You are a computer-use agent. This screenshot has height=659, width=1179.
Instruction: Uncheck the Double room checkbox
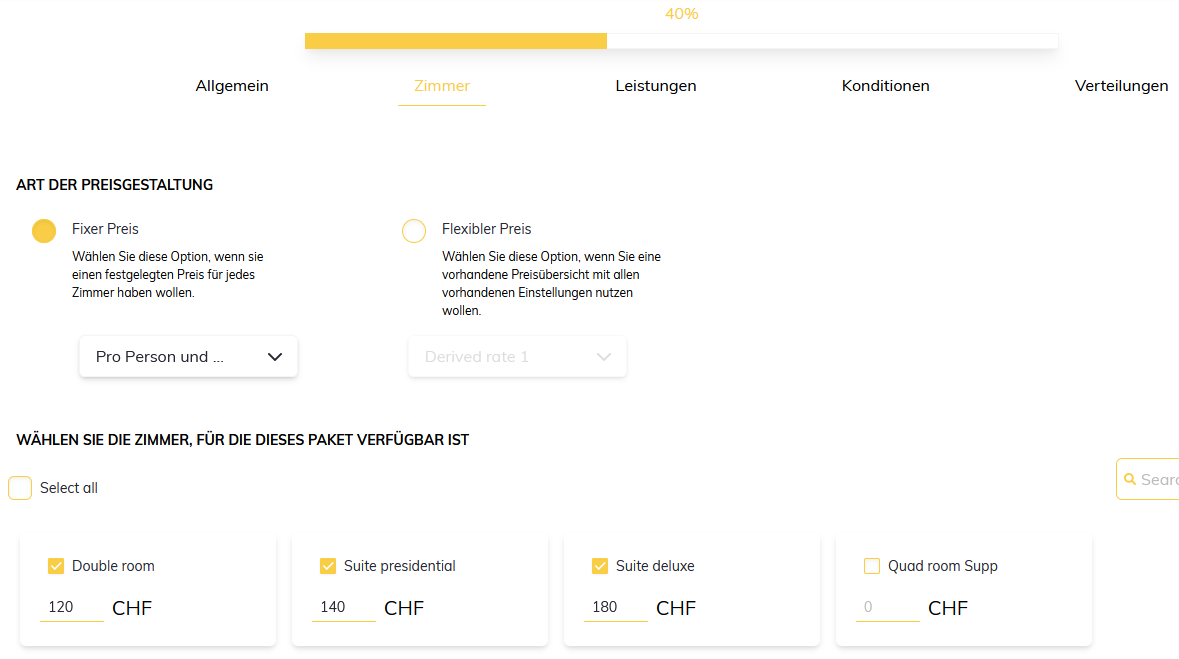pyautogui.click(x=56, y=566)
